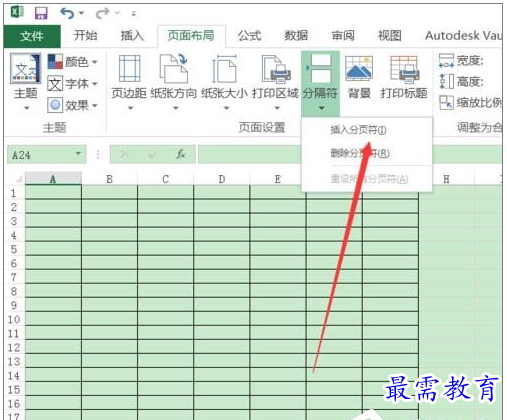Click the 宽度 width scaling icon
Screen dimensions: 507x420
[x=446, y=61]
